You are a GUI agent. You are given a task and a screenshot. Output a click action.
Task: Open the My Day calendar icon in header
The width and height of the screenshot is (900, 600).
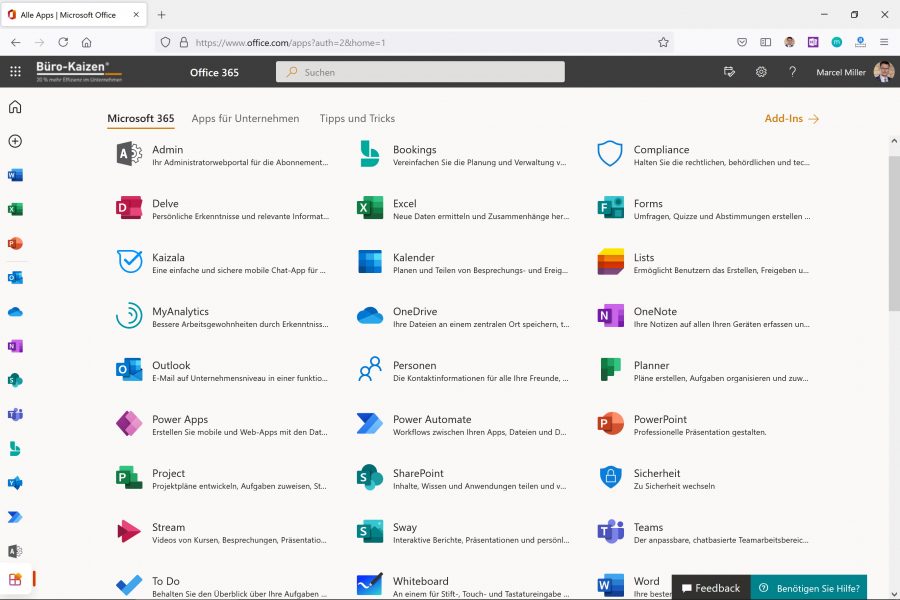(x=730, y=72)
